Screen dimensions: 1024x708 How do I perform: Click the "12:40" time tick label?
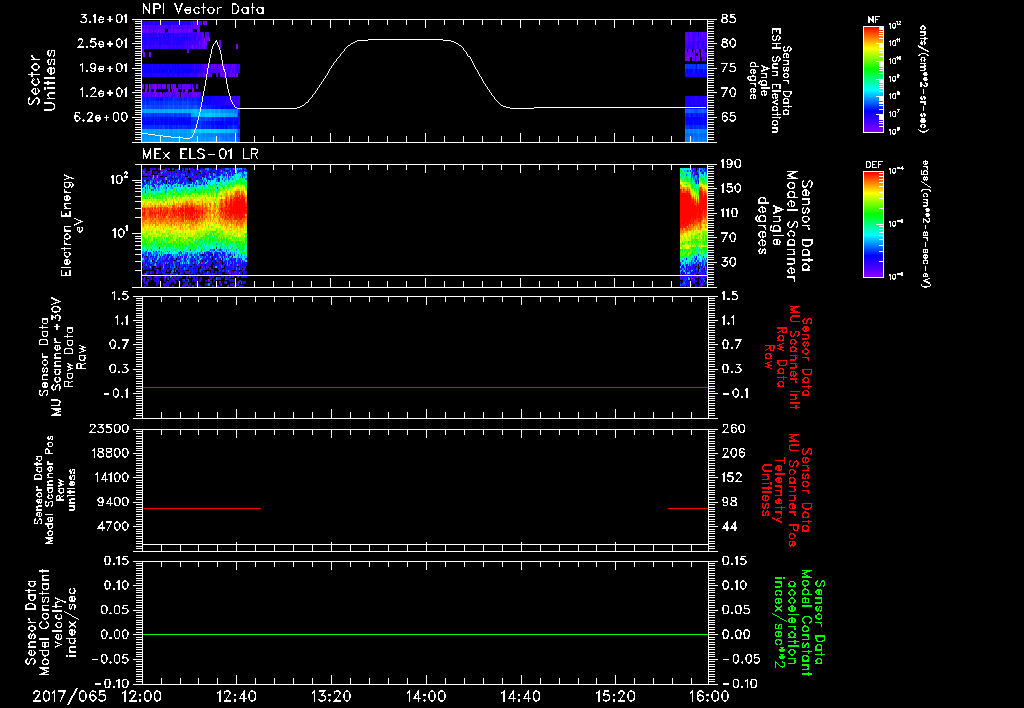(x=236, y=696)
